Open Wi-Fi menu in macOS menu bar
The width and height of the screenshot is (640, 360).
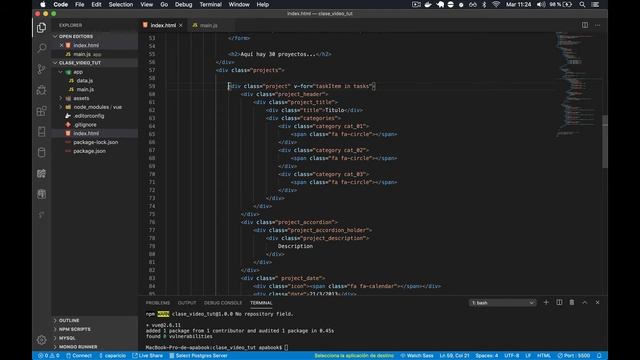[496, 4]
